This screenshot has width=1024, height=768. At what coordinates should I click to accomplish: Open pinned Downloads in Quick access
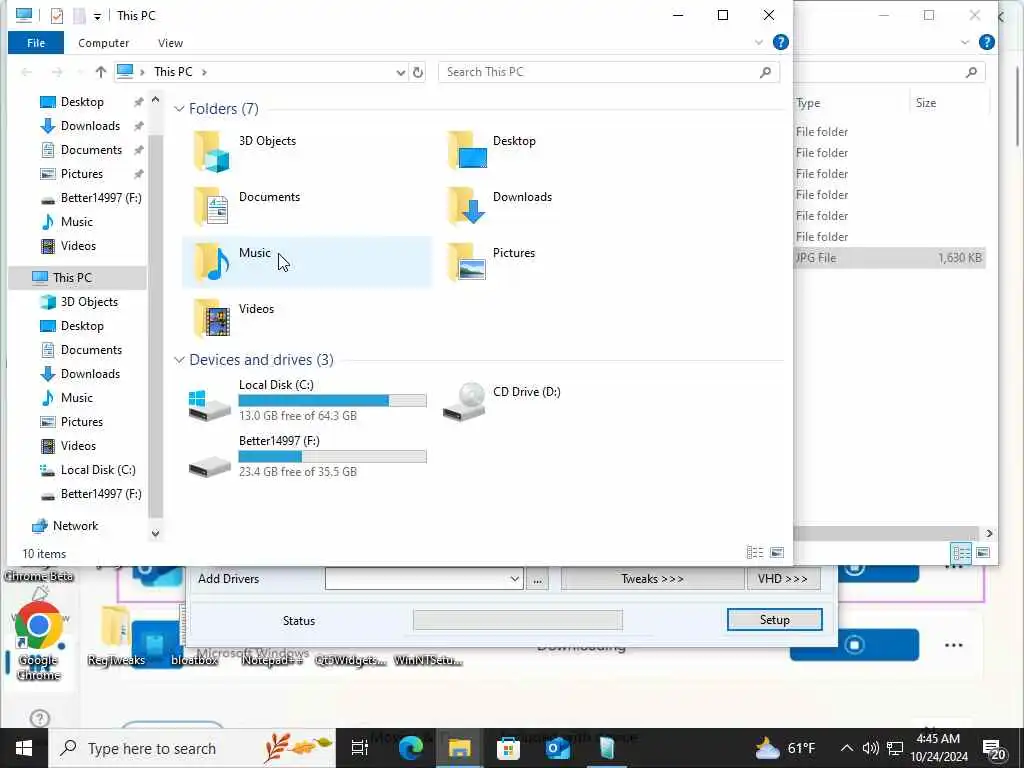tap(90, 126)
